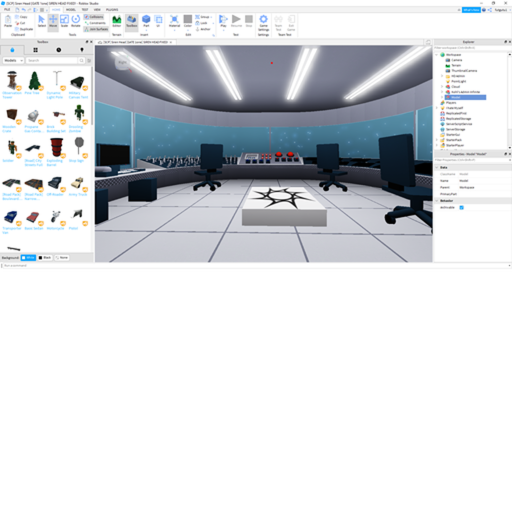Collapse the Behavior properties section
The width and height of the screenshot is (512, 512).
437,201
